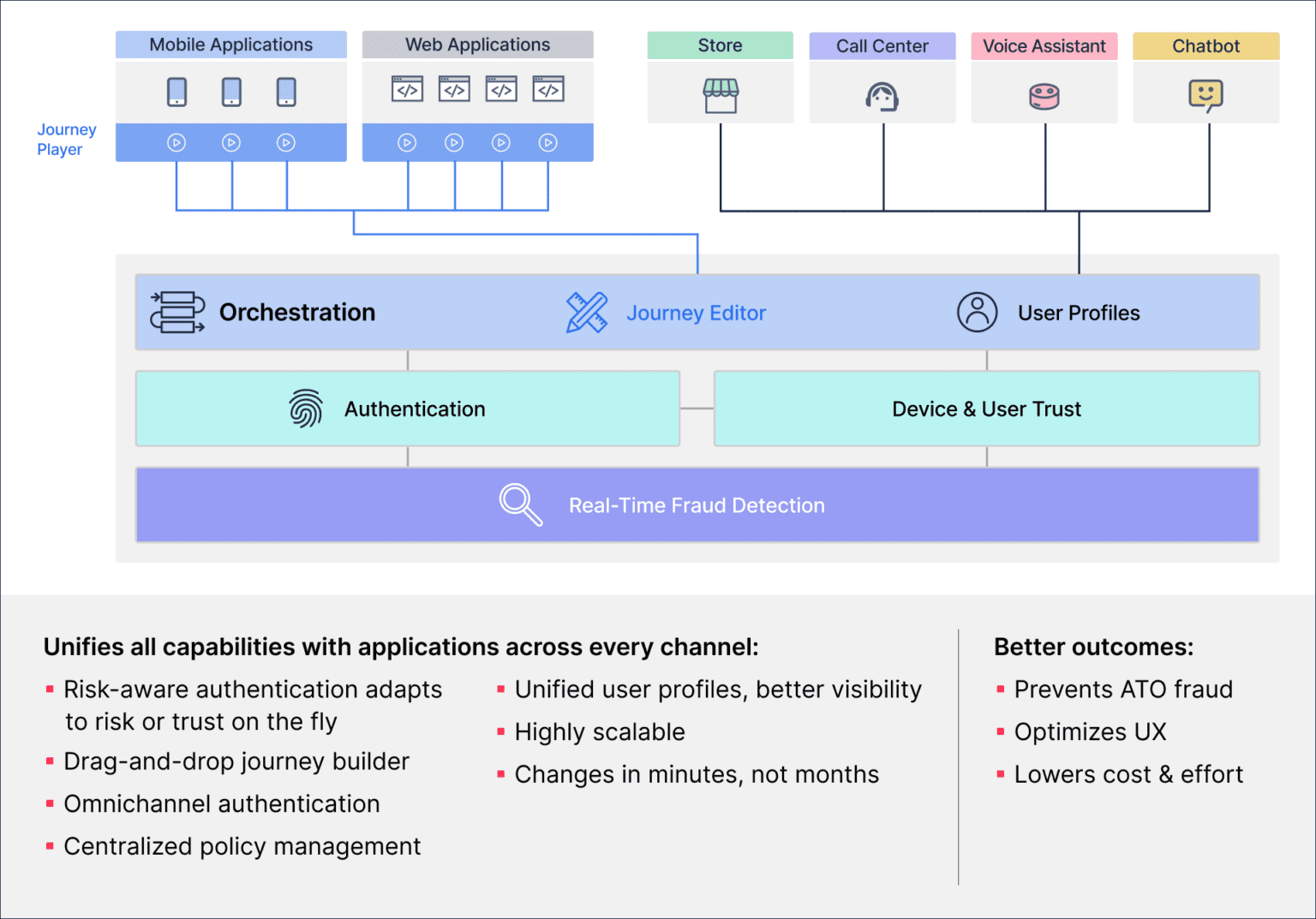The width and height of the screenshot is (1316, 919).
Task: Switch to the Web Applications header
Action: pos(477,45)
